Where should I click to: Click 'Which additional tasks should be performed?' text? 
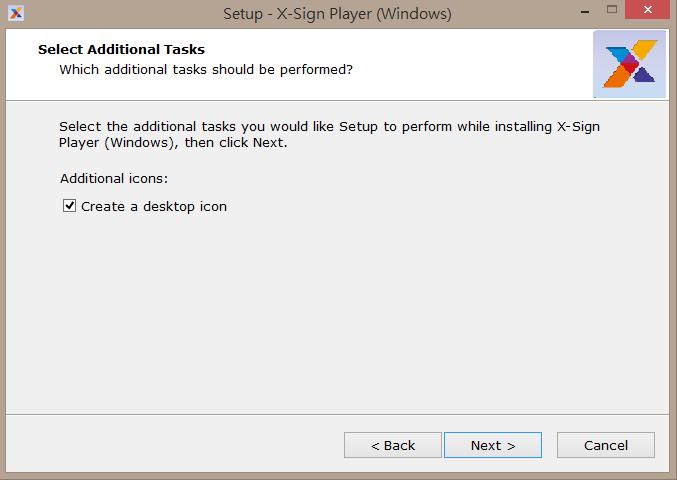point(206,69)
